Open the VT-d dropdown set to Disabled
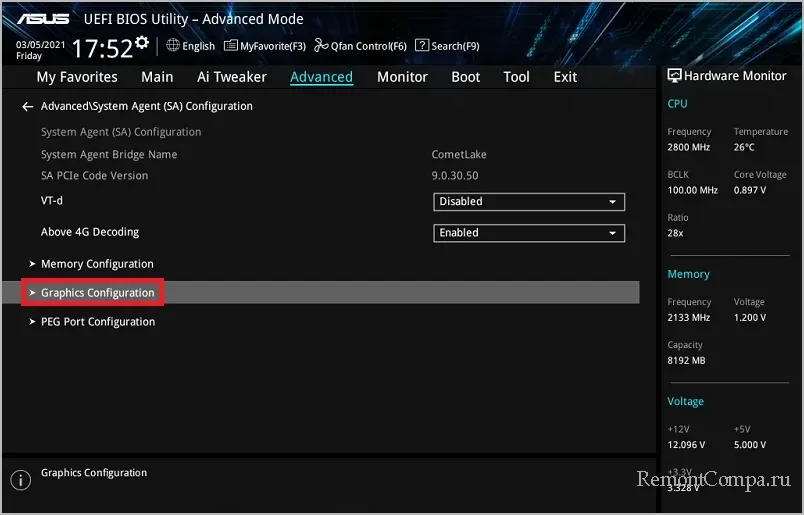This screenshot has width=804, height=515. pos(529,202)
